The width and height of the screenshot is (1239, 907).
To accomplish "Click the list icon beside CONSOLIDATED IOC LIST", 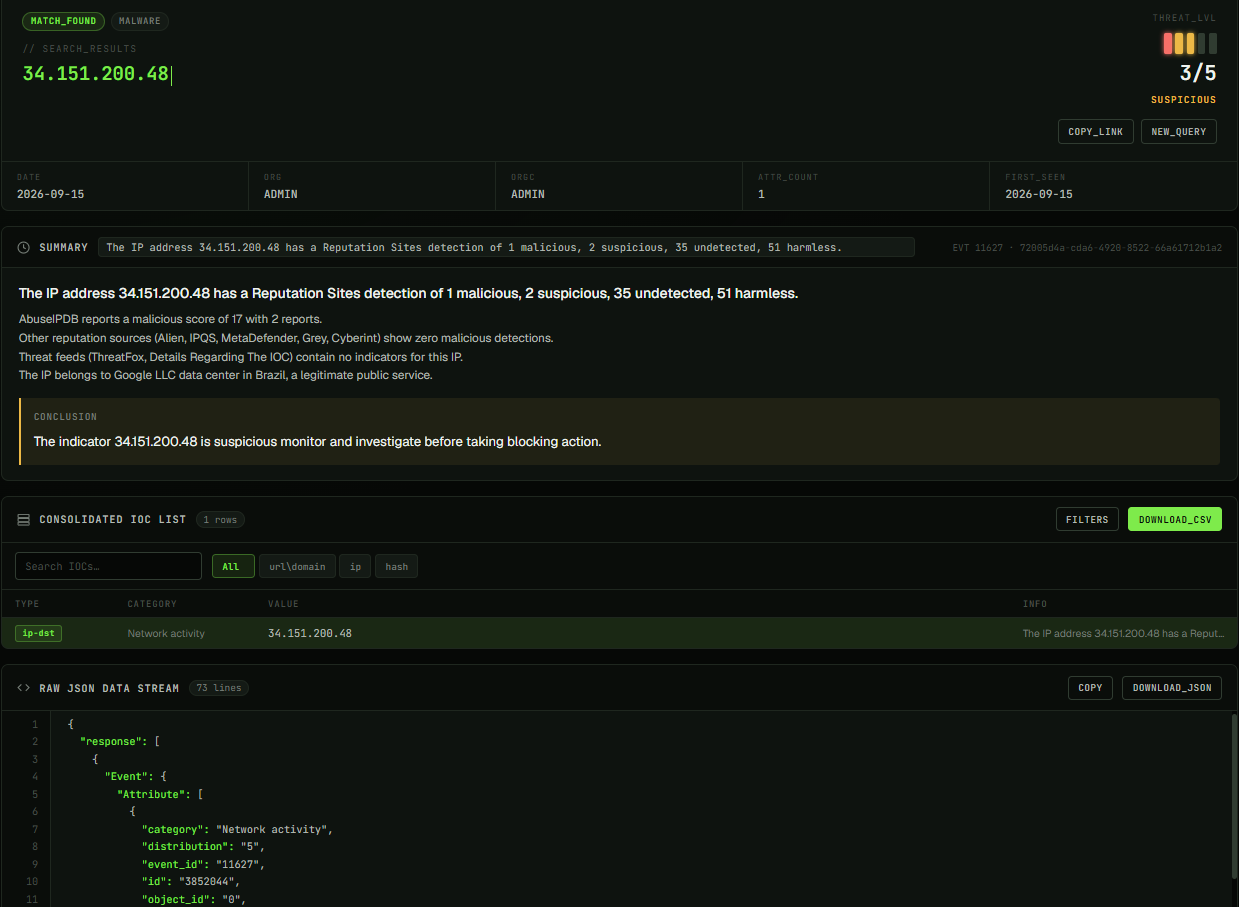I will tap(24, 519).
